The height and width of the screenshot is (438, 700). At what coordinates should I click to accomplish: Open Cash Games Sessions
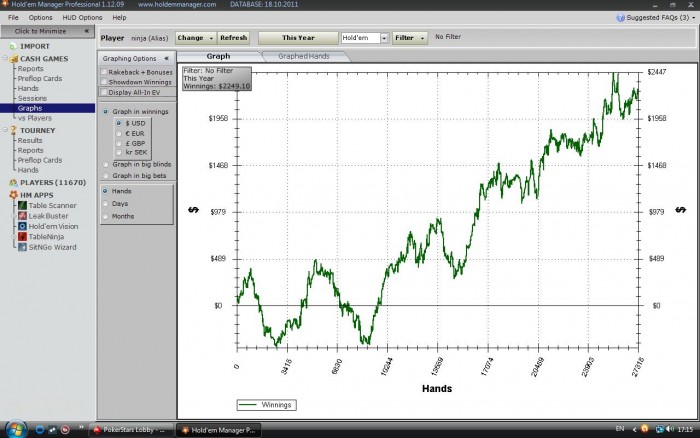click(x=32, y=98)
